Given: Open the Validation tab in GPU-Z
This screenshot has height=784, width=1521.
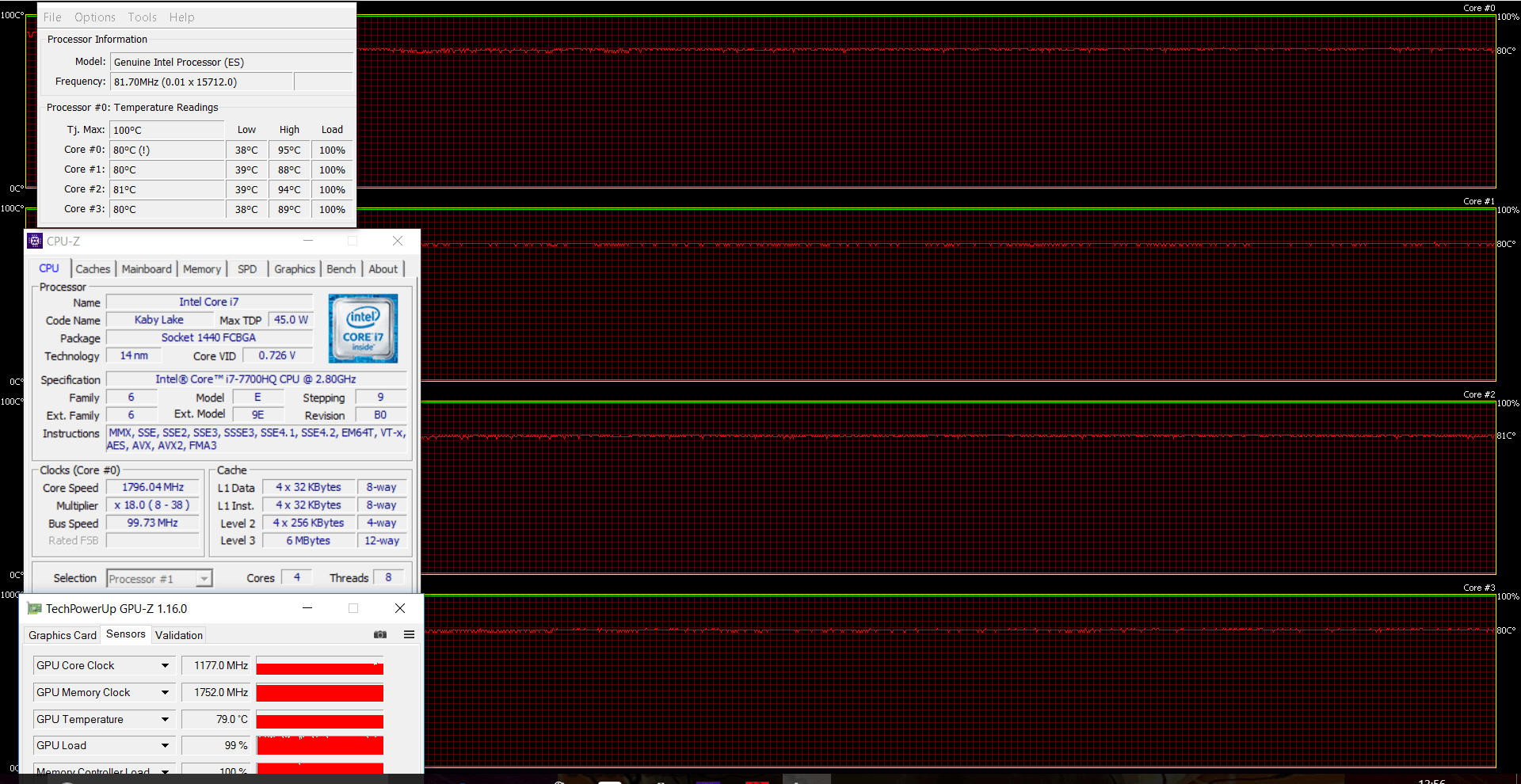Looking at the screenshot, I should click(x=179, y=635).
